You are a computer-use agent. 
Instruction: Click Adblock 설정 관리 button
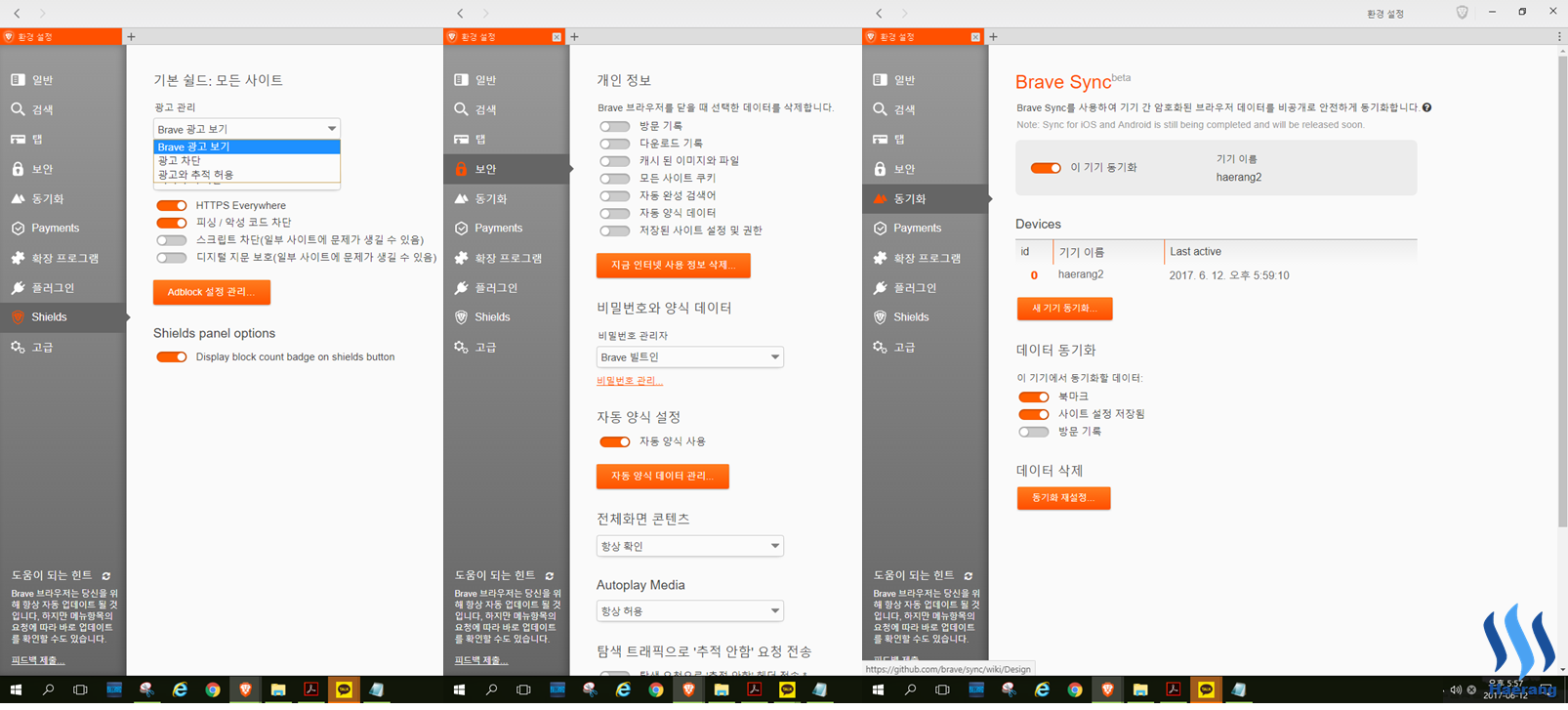pos(212,292)
